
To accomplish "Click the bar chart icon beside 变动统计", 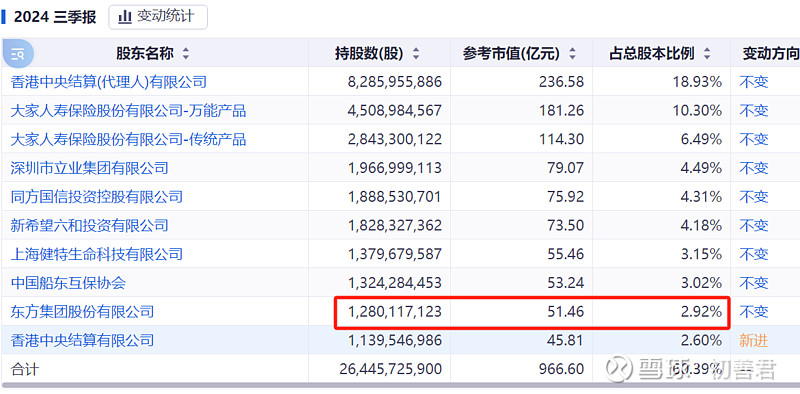I will 124,17.
